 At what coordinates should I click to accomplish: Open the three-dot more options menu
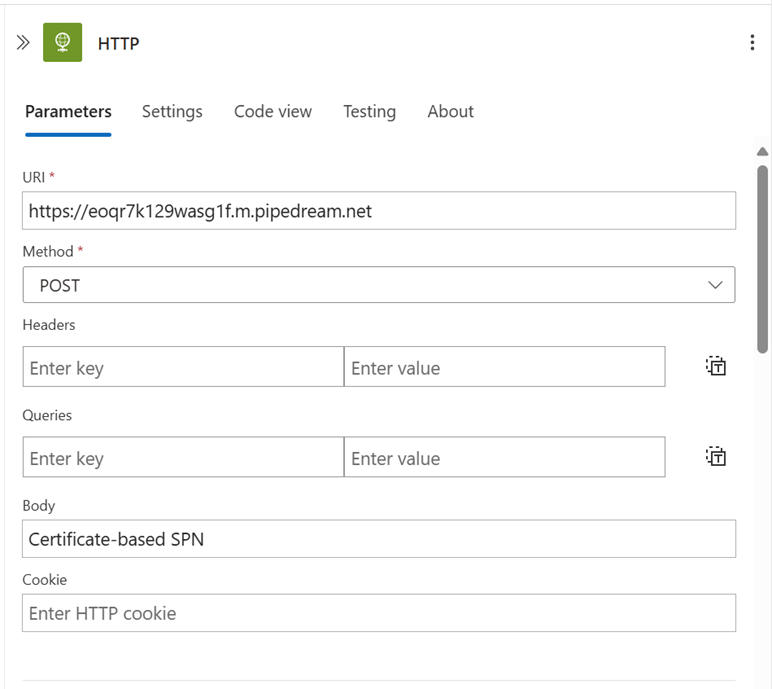click(752, 43)
